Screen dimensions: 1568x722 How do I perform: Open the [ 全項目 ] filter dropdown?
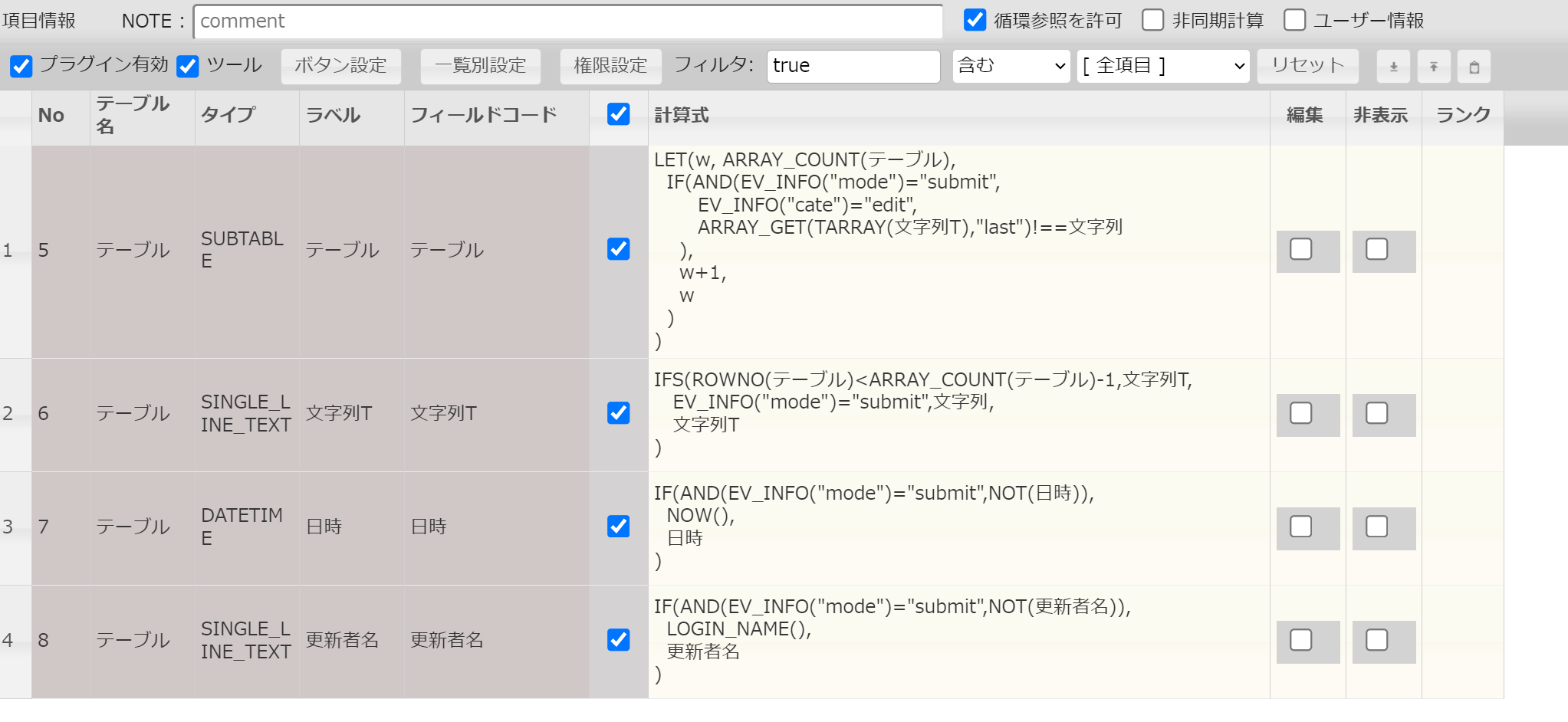point(1163,66)
